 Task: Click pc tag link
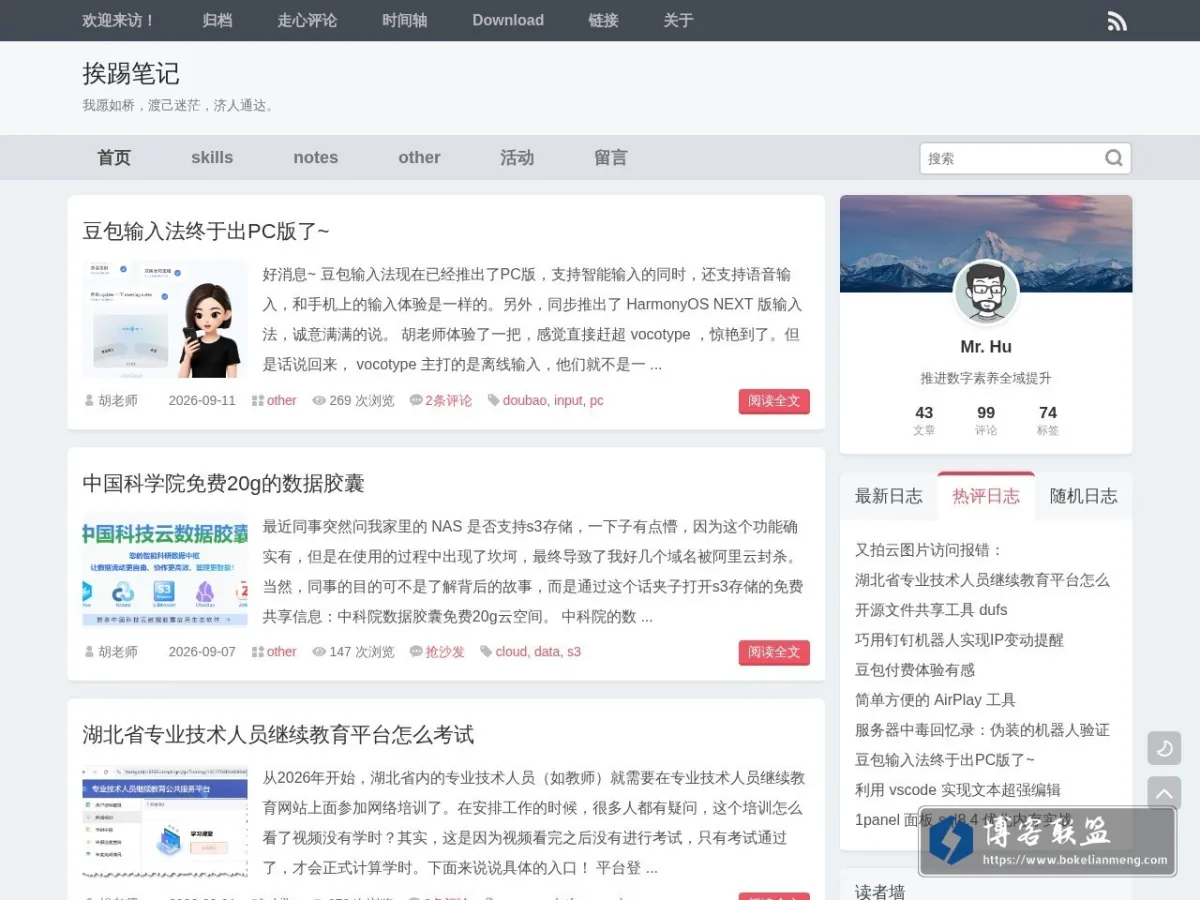coord(596,401)
